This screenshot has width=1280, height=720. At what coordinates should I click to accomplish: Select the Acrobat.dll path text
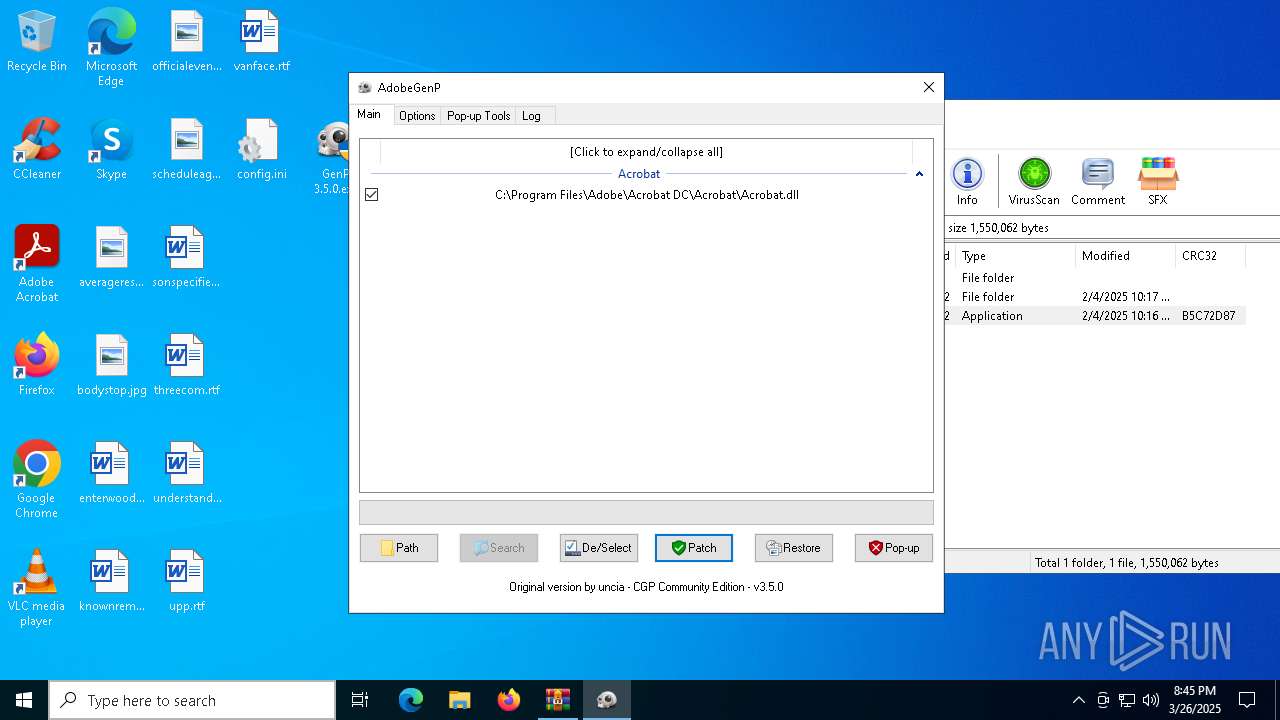coord(647,195)
